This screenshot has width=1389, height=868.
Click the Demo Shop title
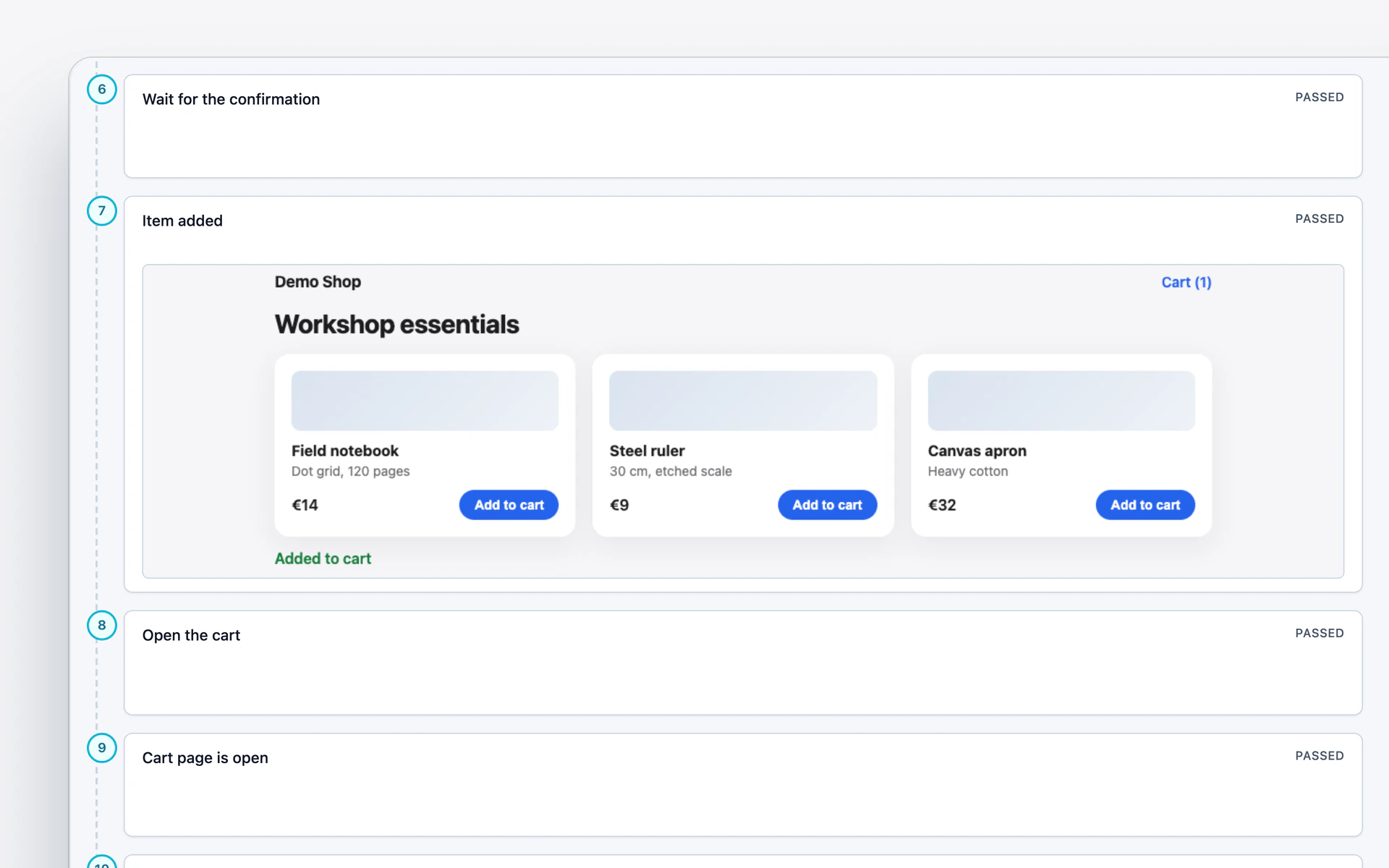(x=318, y=282)
